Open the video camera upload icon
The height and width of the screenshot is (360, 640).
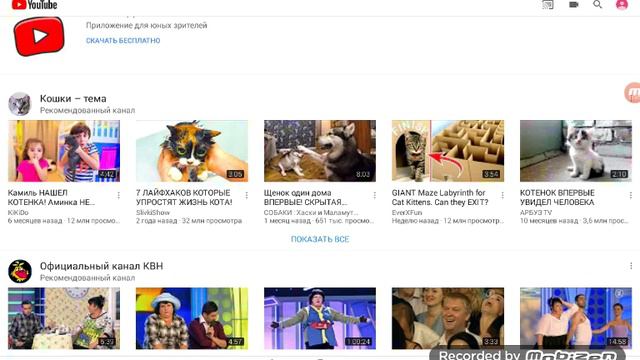point(573,4)
